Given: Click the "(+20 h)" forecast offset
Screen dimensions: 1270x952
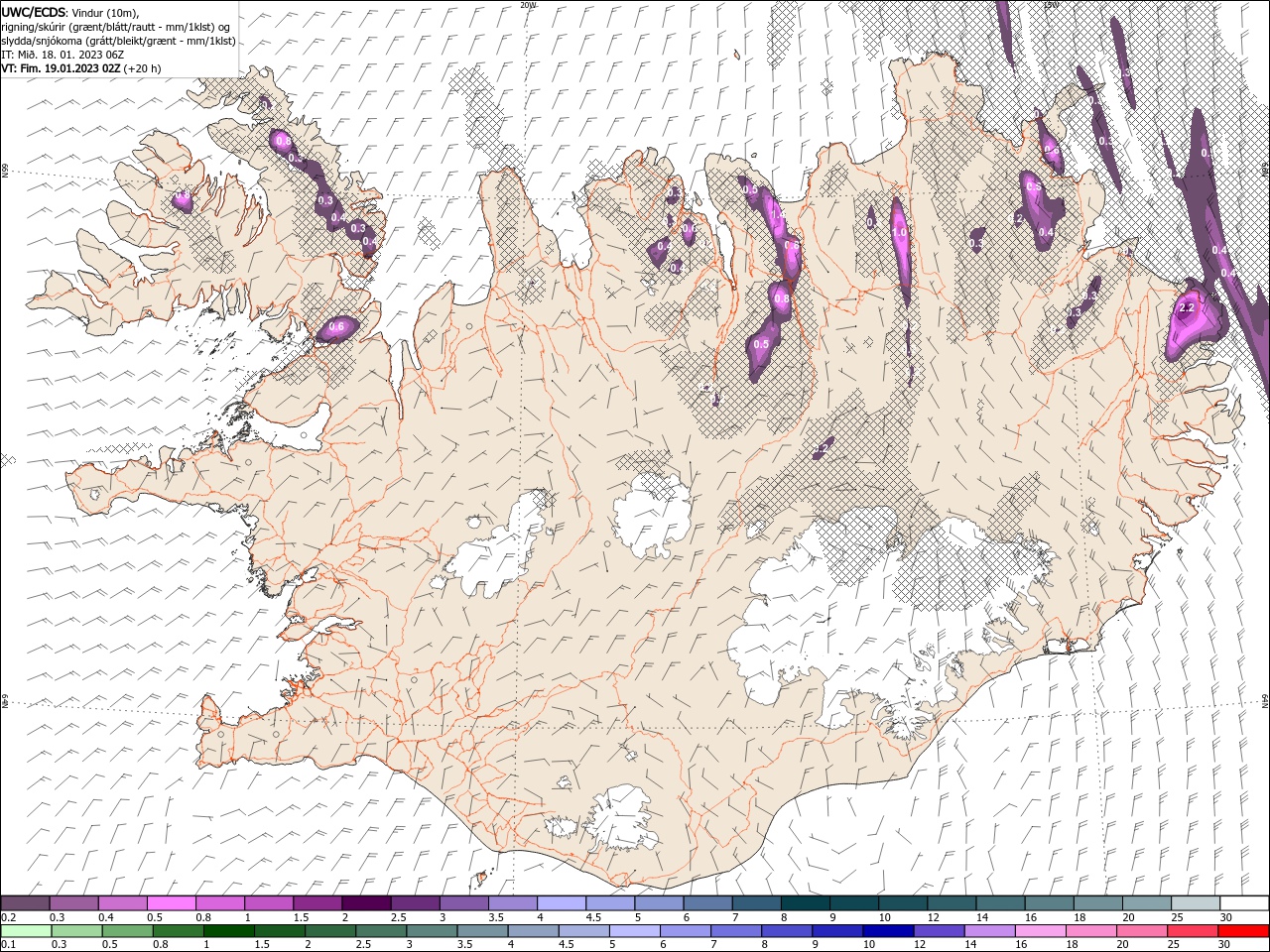Looking at the screenshot, I should pos(143,68).
